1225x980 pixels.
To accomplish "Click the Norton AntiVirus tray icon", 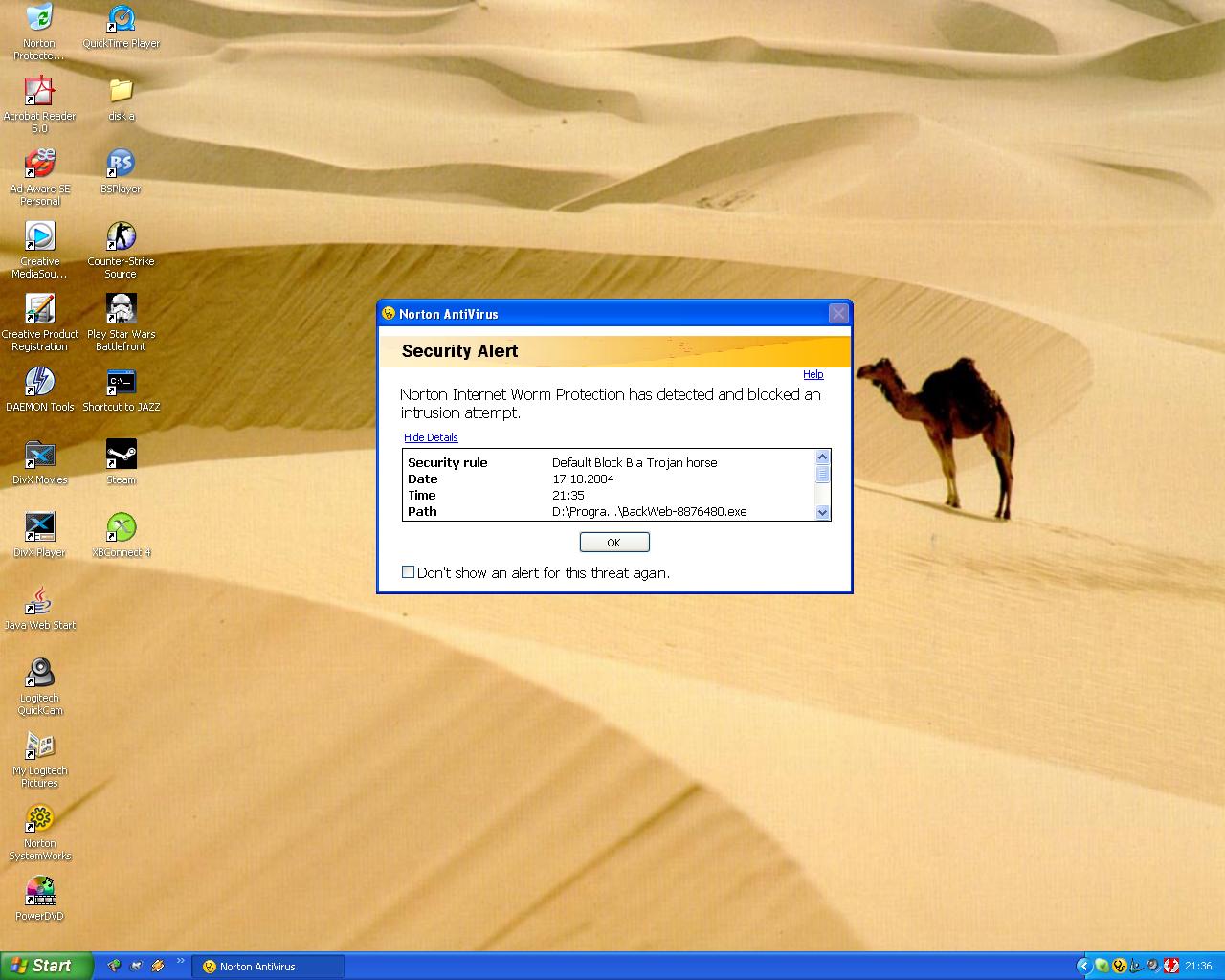I will [x=1119, y=966].
